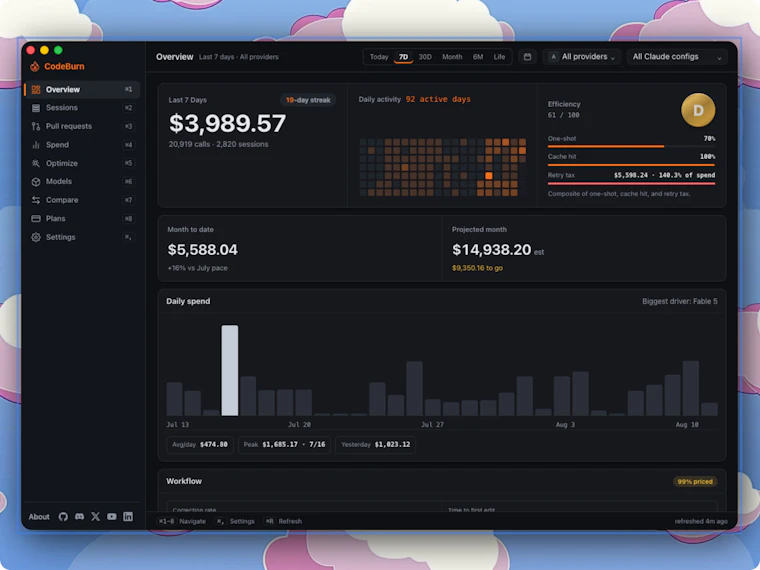
Task: Select the Month time range
Action: [x=452, y=57]
